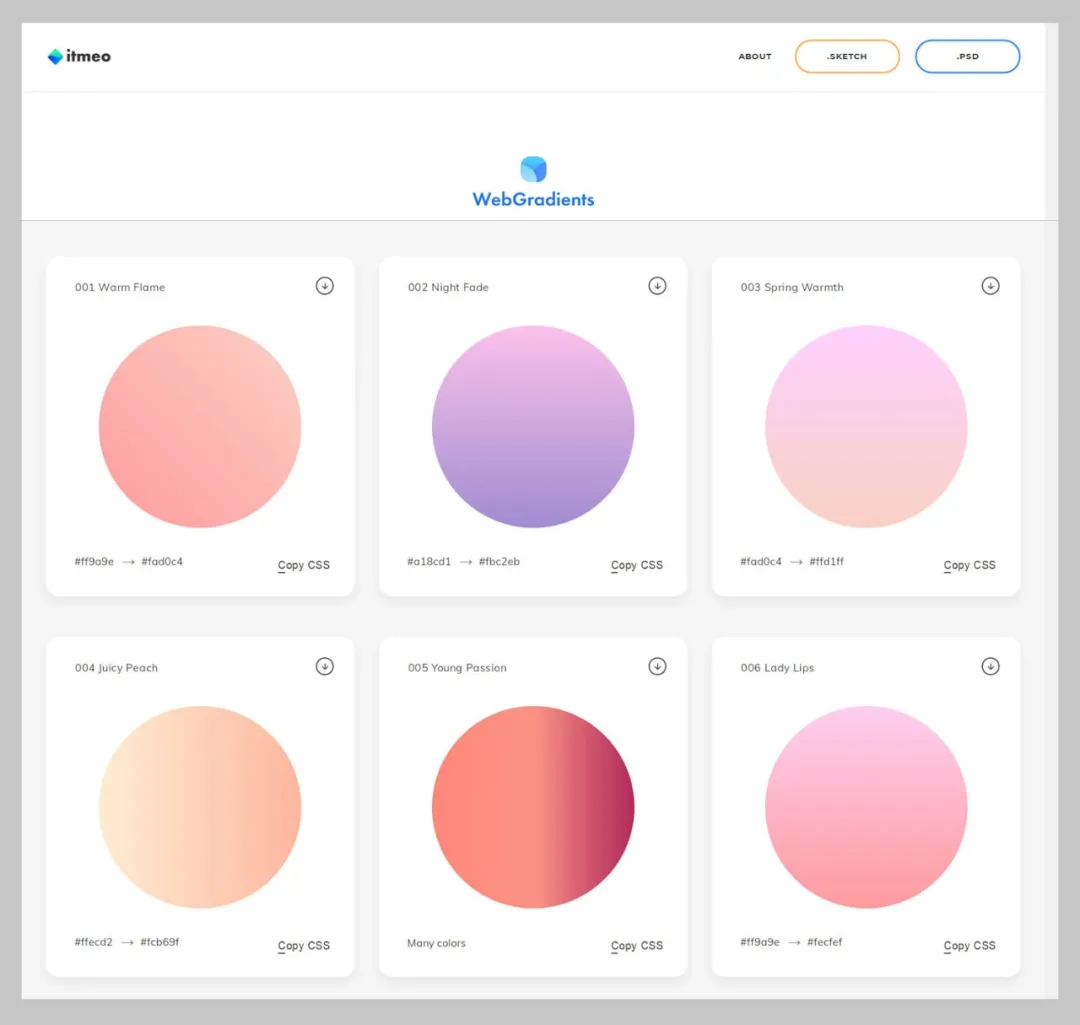Copy CSS for Spring Warmth
Viewport: 1080px width, 1025px height.
coord(969,565)
